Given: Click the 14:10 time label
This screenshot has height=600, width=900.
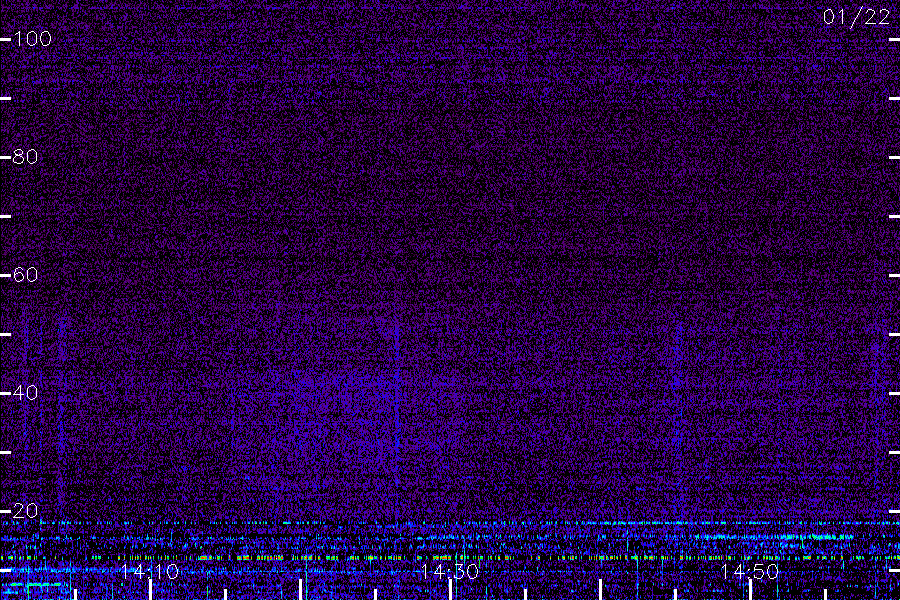Looking at the screenshot, I should (150, 572).
